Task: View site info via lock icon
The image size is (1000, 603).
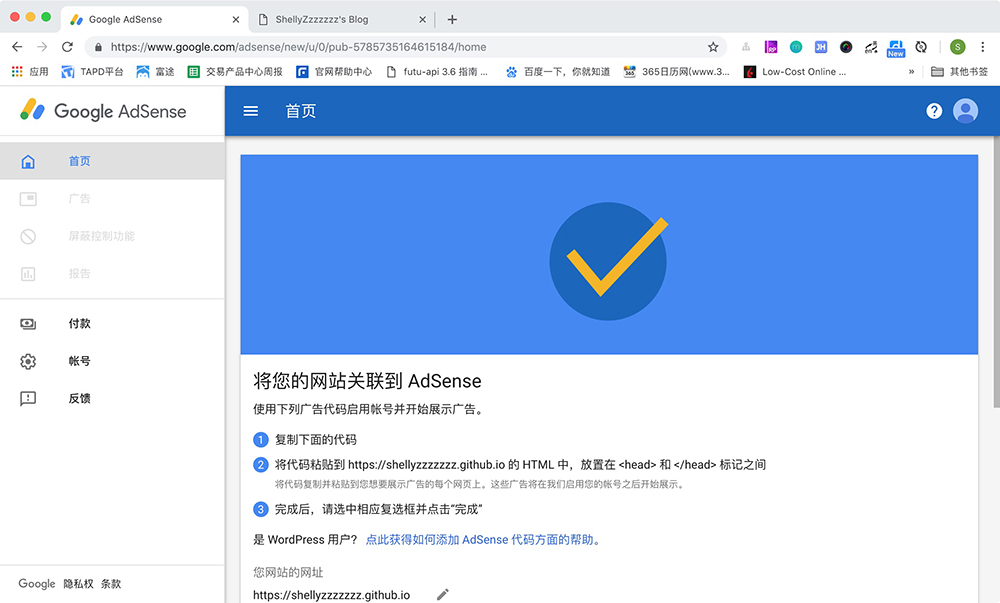Action: point(98,47)
